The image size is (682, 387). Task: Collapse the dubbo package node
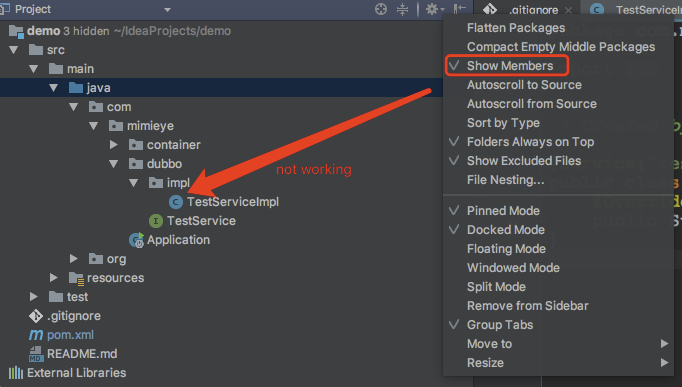point(114,164)
